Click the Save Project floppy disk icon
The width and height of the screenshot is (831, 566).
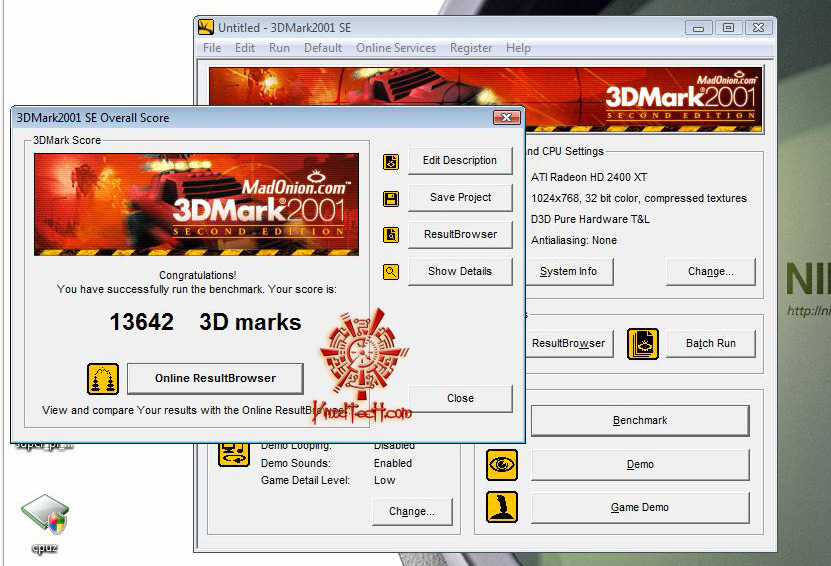(391, 199)
